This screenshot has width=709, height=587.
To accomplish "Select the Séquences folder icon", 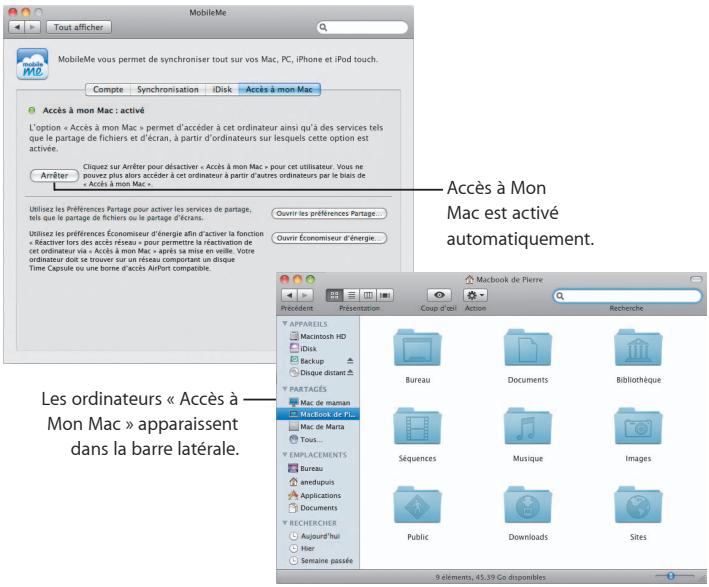I will (417, 426).
